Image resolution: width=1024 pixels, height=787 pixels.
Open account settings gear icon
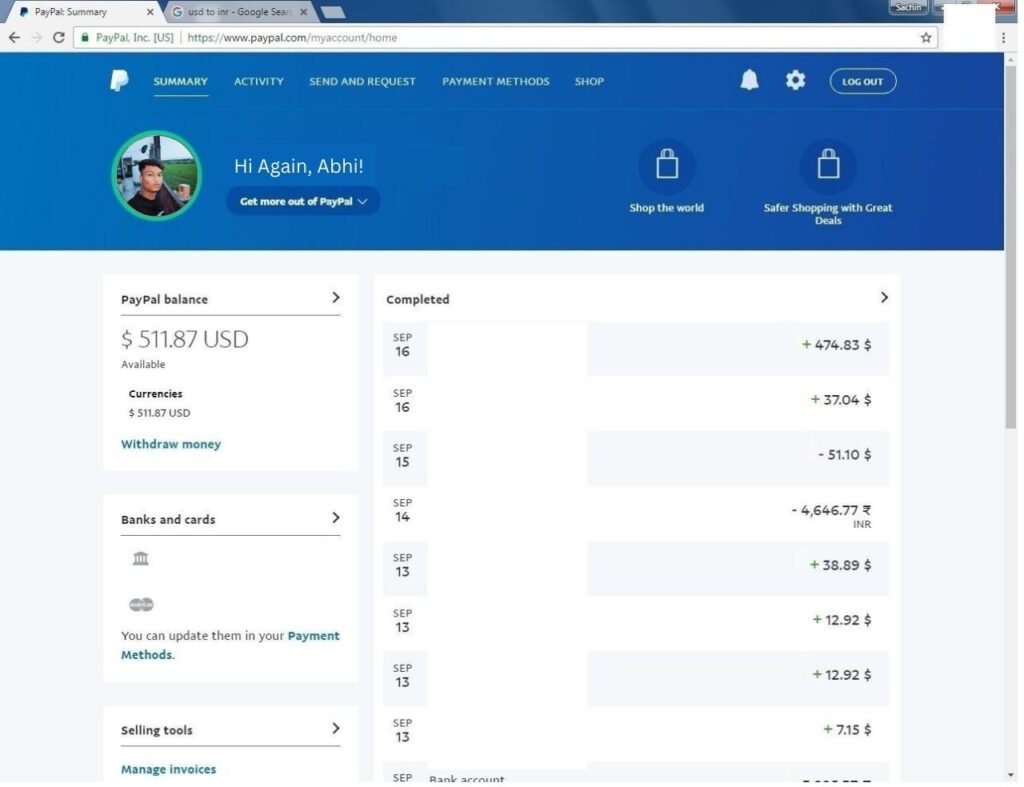tap(795, 80)
